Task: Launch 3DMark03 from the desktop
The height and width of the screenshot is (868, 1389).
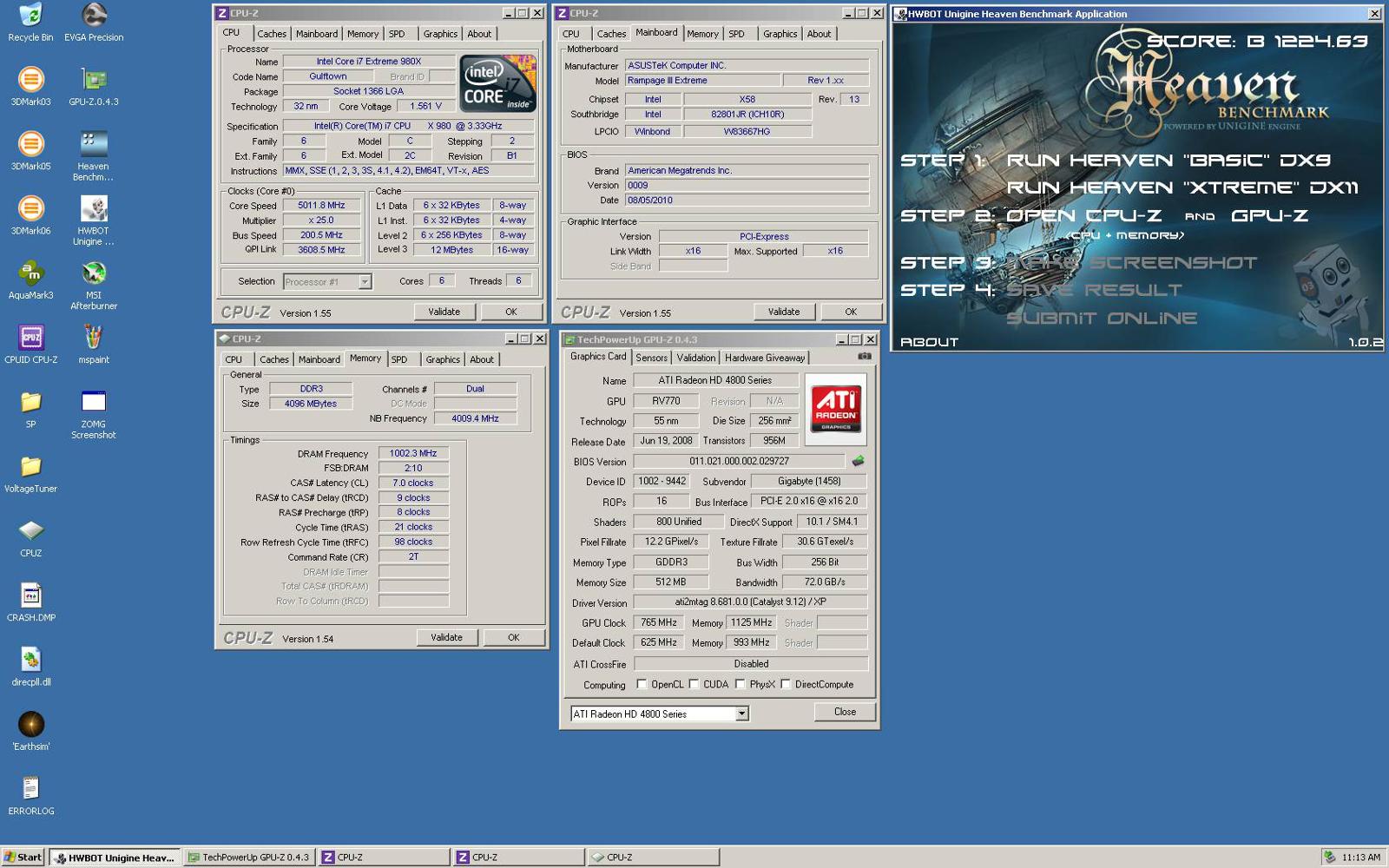Action: pos(30,87)
